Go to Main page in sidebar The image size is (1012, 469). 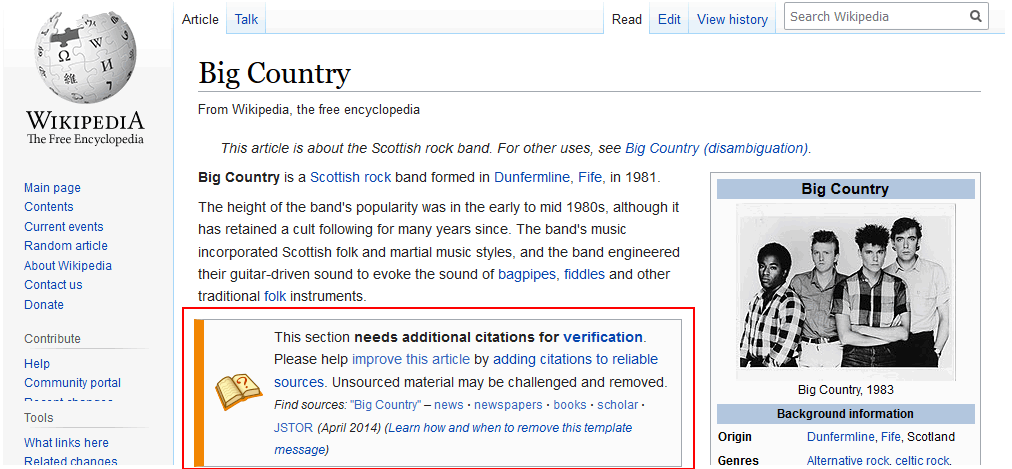click(52, 188)
